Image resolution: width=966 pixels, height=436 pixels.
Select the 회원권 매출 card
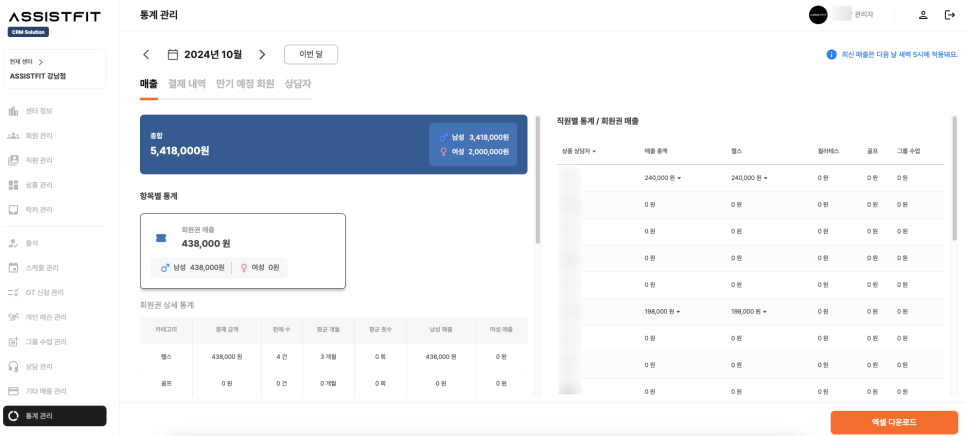coord(243,251)
